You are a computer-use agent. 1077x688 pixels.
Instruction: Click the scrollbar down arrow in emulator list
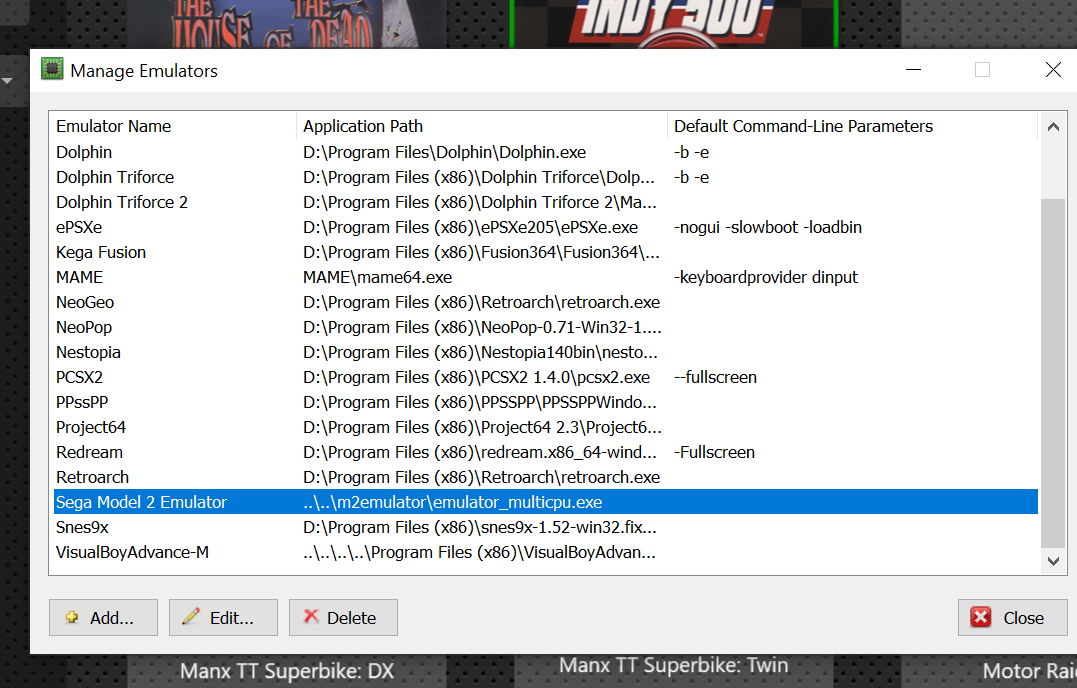(1053, 561)
